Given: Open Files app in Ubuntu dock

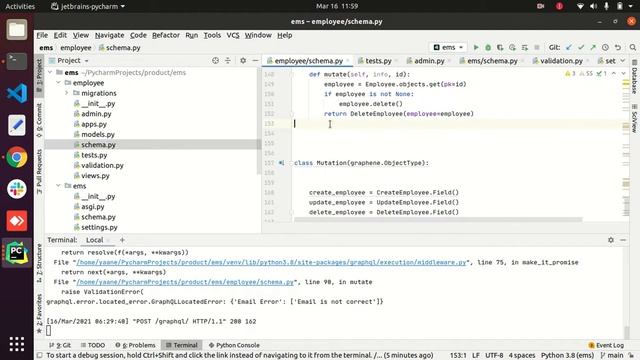Looking at the screenshot, I should [17, 29].
